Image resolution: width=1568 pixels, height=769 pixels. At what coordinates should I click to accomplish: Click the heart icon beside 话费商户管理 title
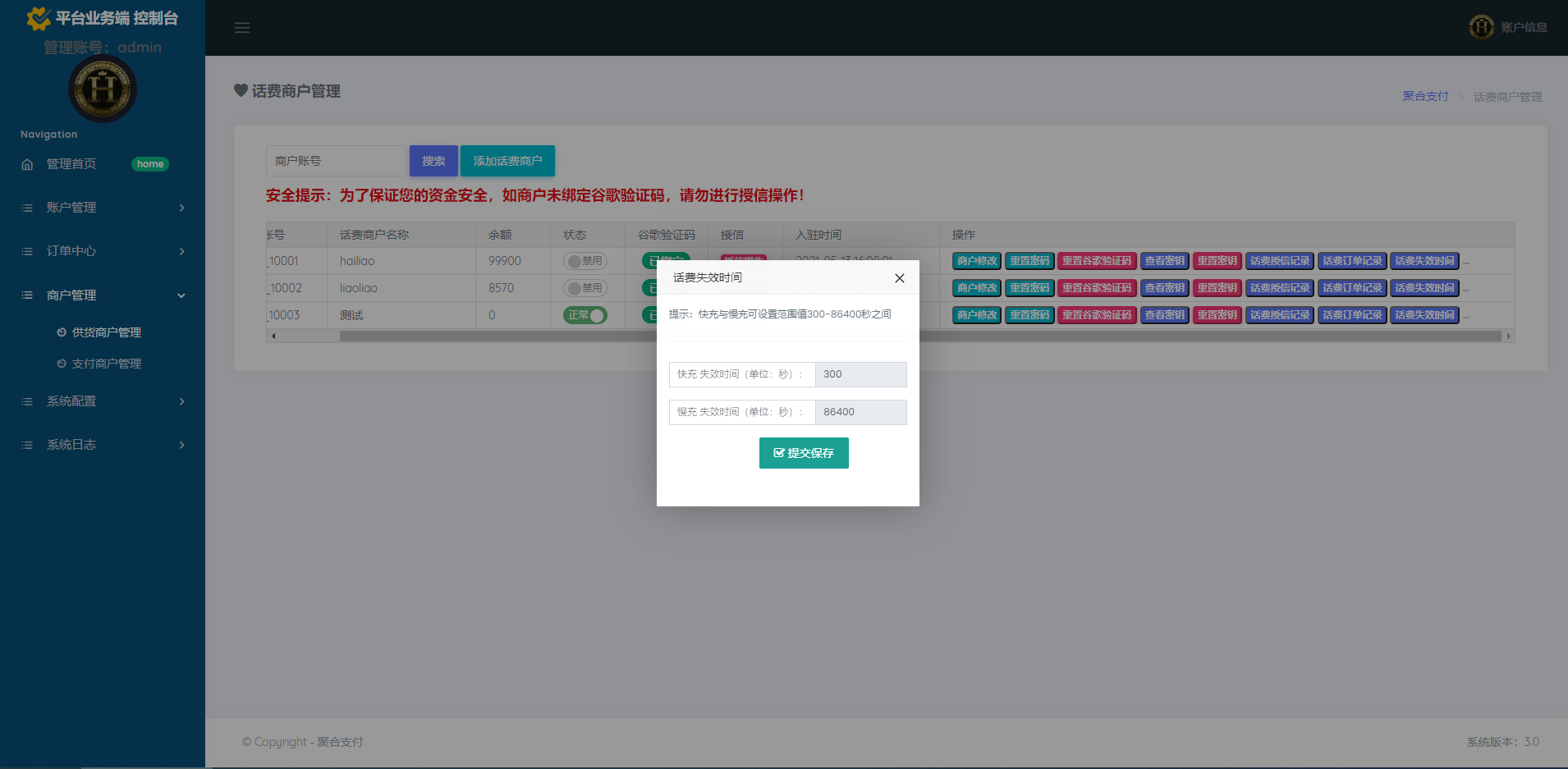click(x=240, y=91)
